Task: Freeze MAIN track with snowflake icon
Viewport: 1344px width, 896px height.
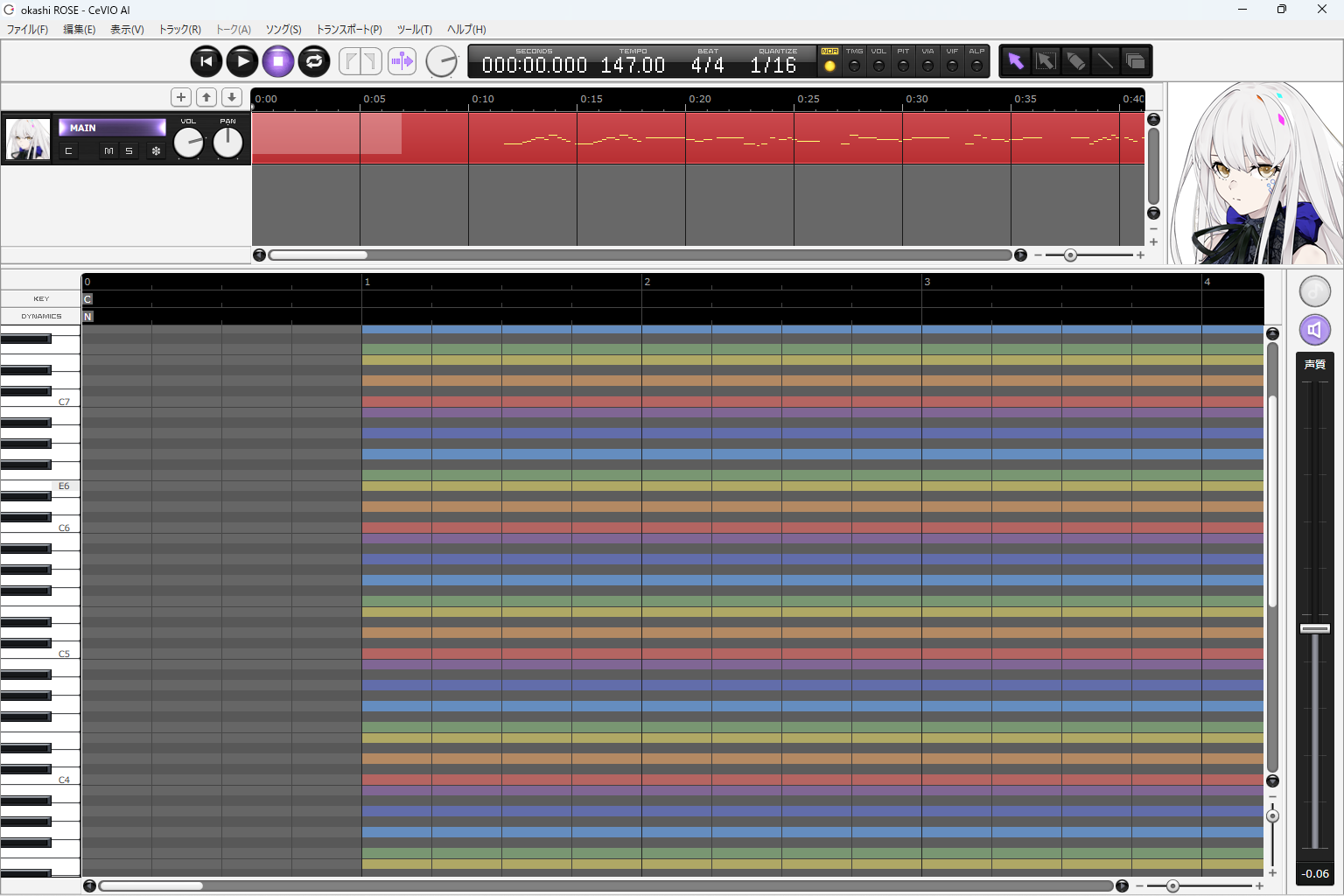Action: pos(156,151)
